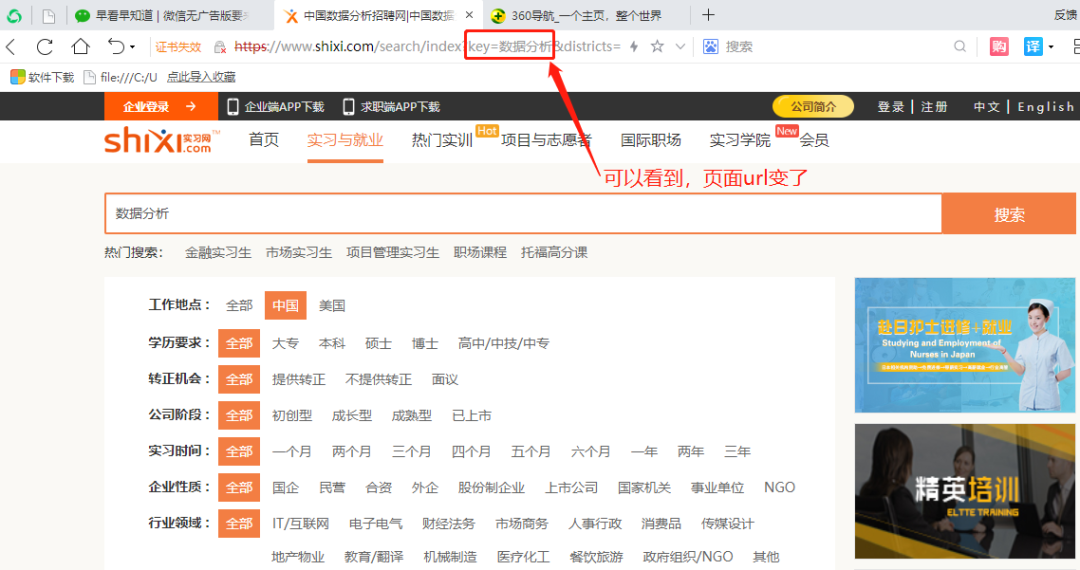Click 求职端APP下载 phone icon link

(x=391, y=107)
